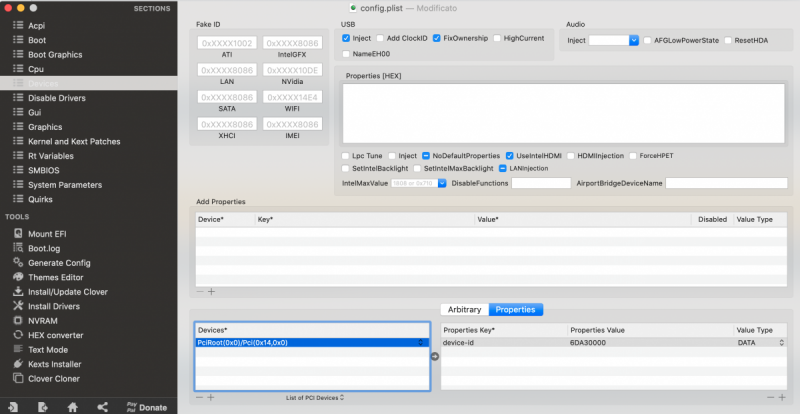Click the home icon in bottom bar
Screen dimensions: 800x414
[x=73, y=407]
